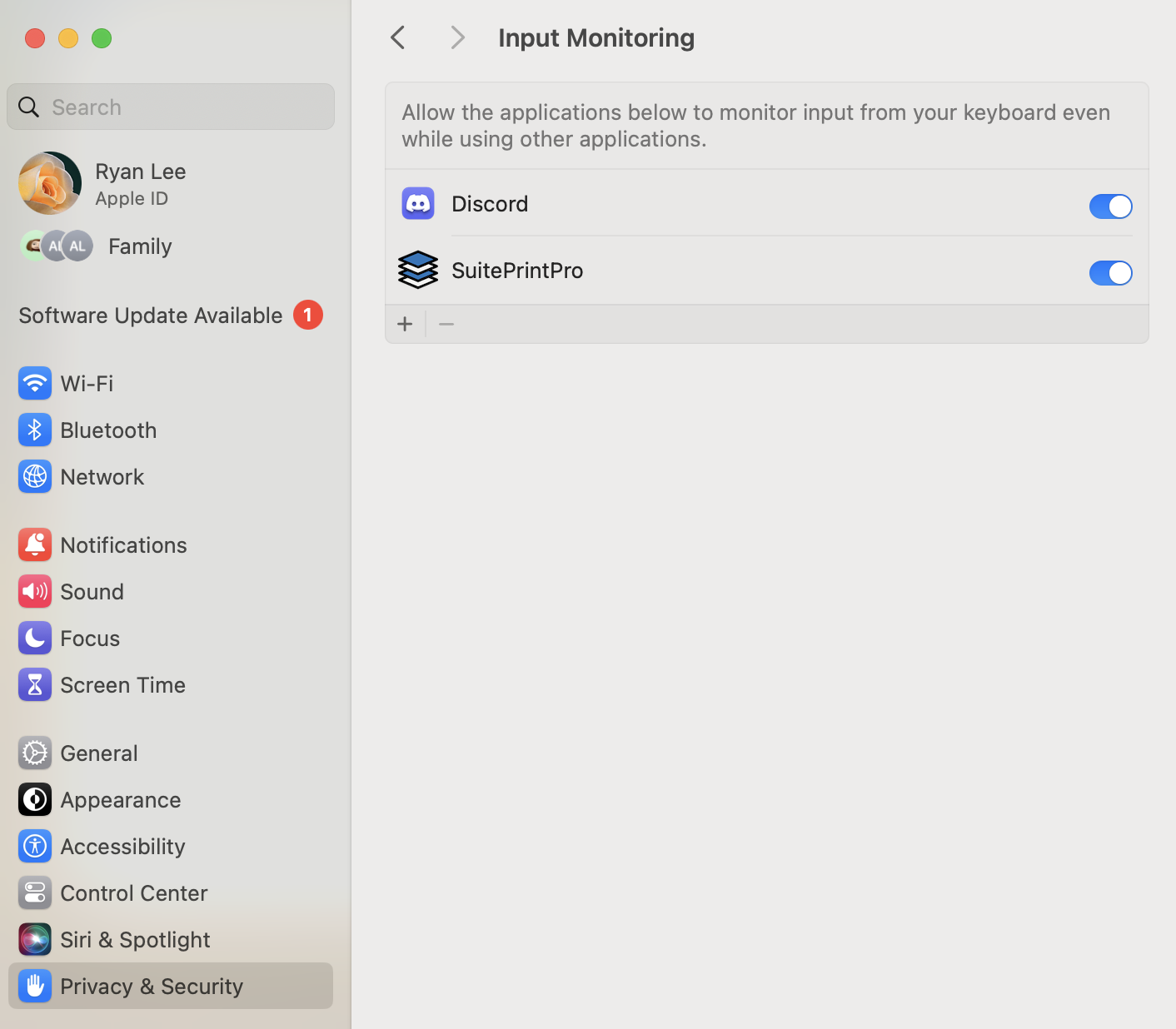Click the Sound speaker icon

coord(35,591)
